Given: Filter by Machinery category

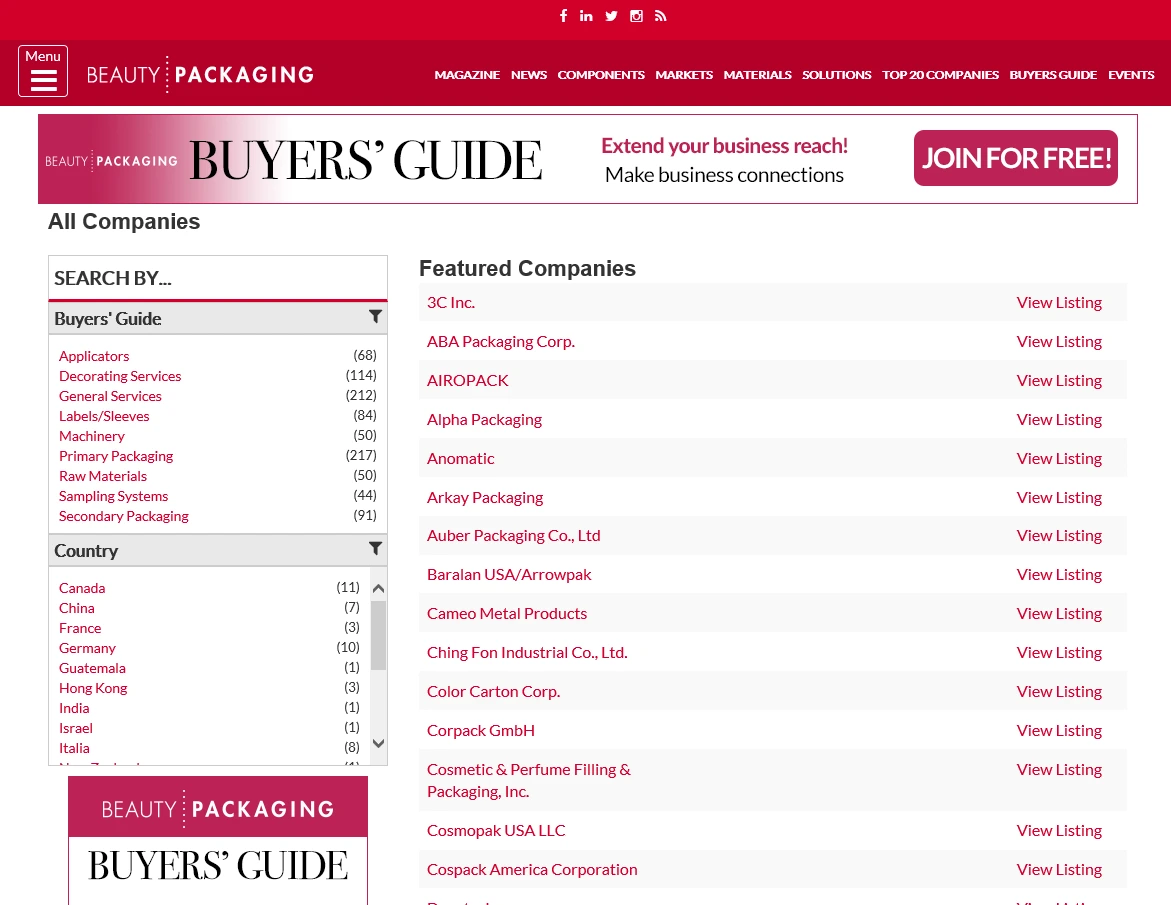Looking at the screenshot, I should (92, 436).
